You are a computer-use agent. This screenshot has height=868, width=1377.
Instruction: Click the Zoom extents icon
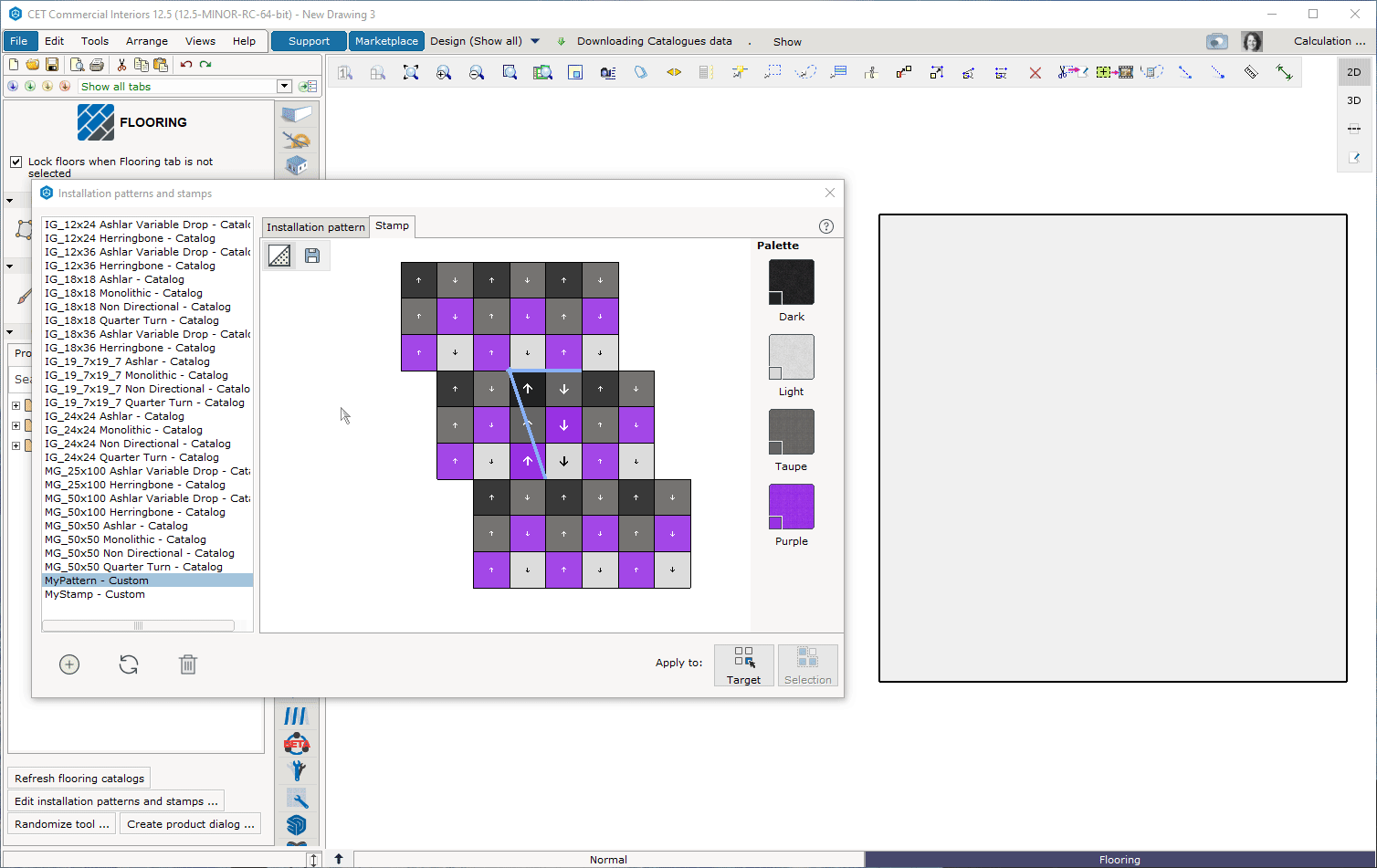(x=411, y=72)
